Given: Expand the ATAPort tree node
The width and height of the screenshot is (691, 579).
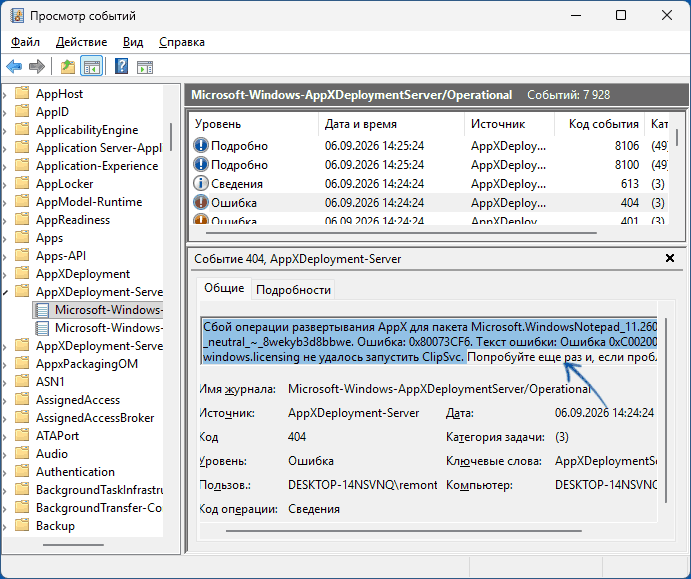Looking at the screenshot, I should 5,436.
